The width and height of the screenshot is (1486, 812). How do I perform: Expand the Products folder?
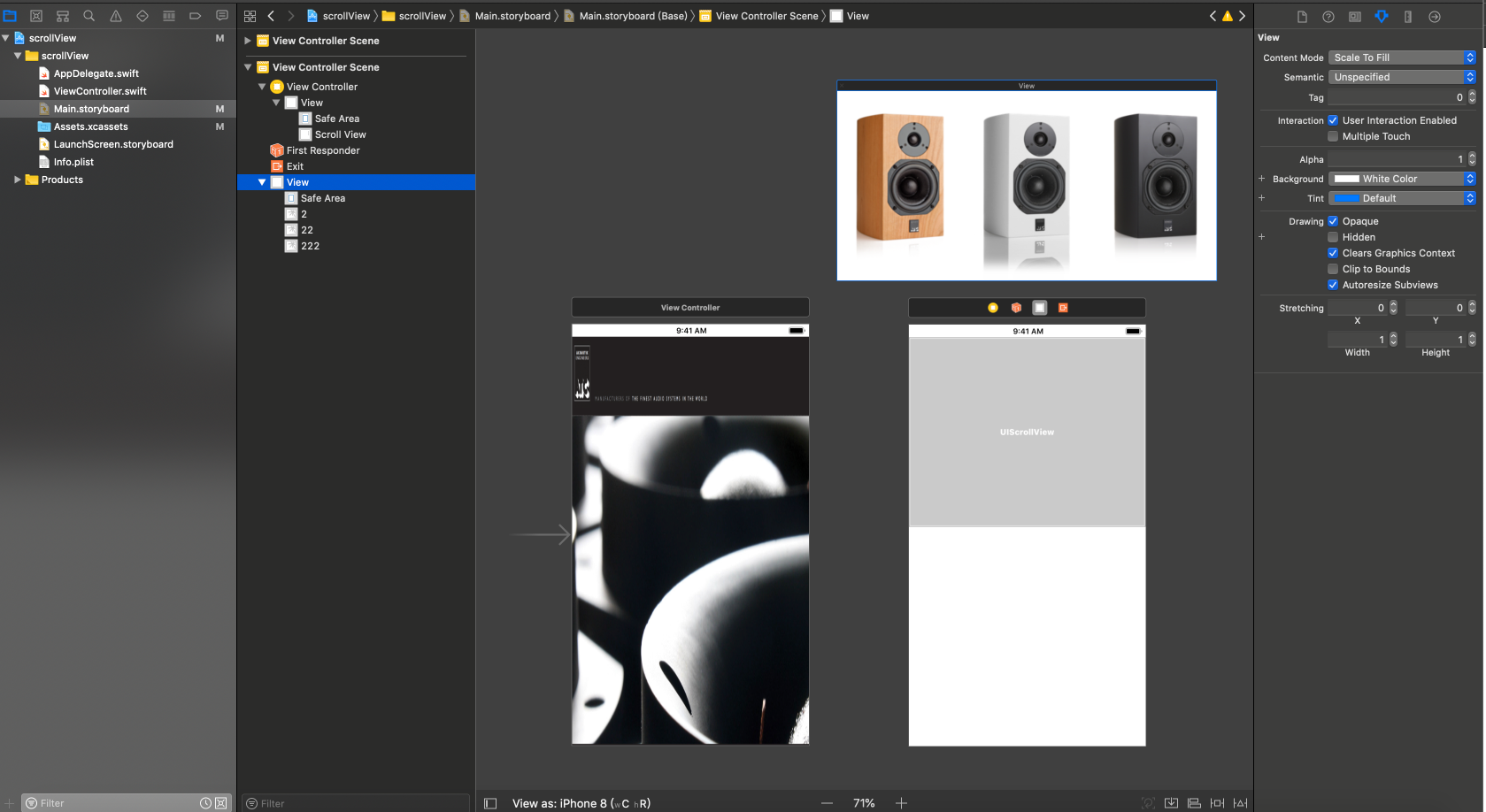pyautogui.click(x=17, y=180)
